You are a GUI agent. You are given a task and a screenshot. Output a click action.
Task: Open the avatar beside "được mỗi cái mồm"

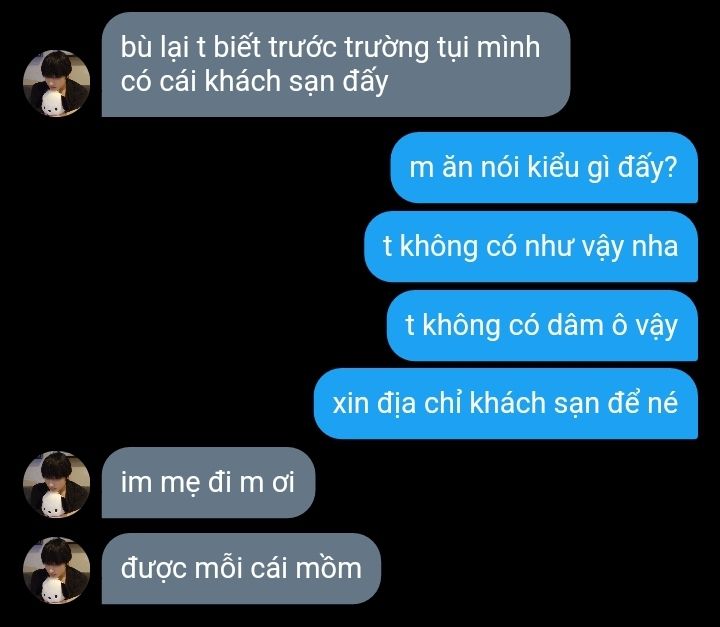[x=56, y=570]
